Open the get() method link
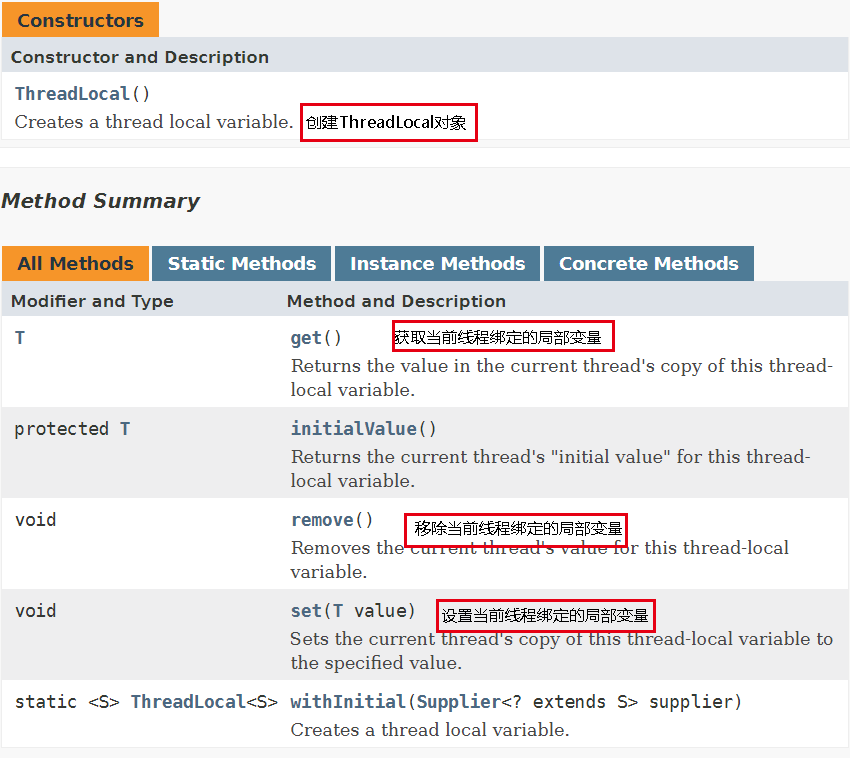 click(x=306, y=338)
